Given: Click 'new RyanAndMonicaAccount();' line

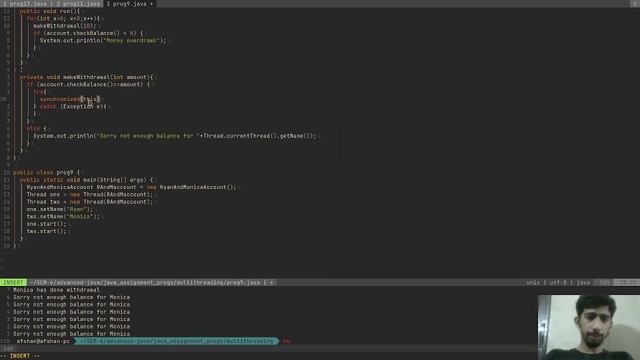Looking at the screenshot, I should pyautogui.click(x=131, y=187).
